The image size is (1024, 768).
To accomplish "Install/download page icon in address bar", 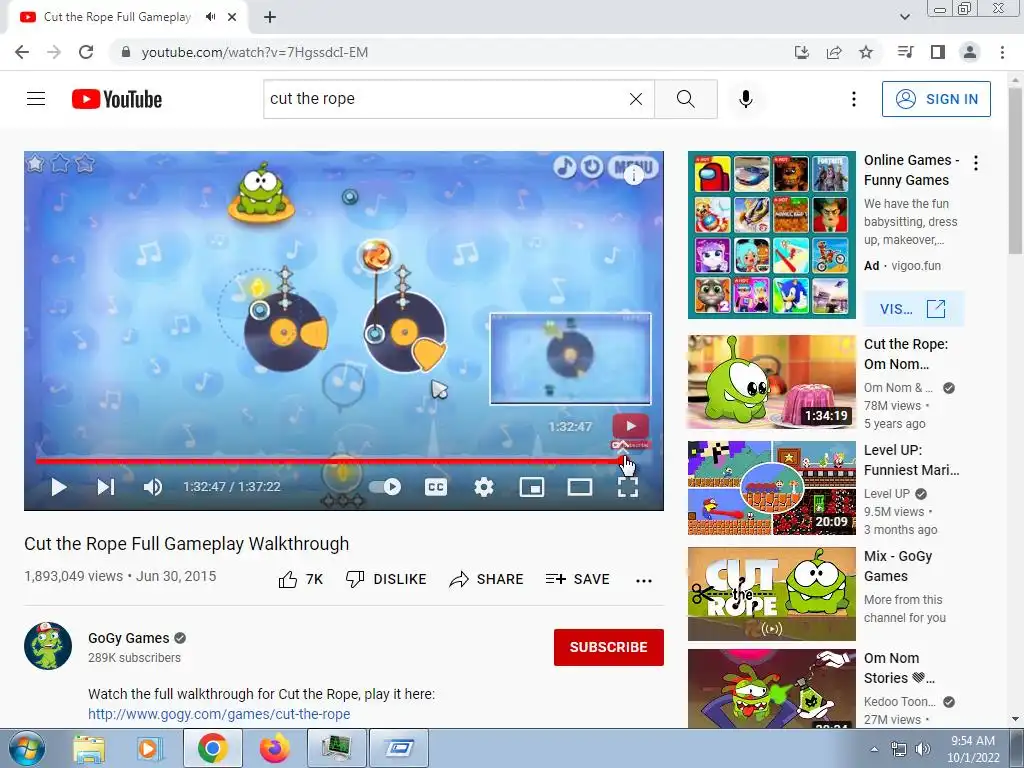I will pyautogui.click(x=802, y=52).
